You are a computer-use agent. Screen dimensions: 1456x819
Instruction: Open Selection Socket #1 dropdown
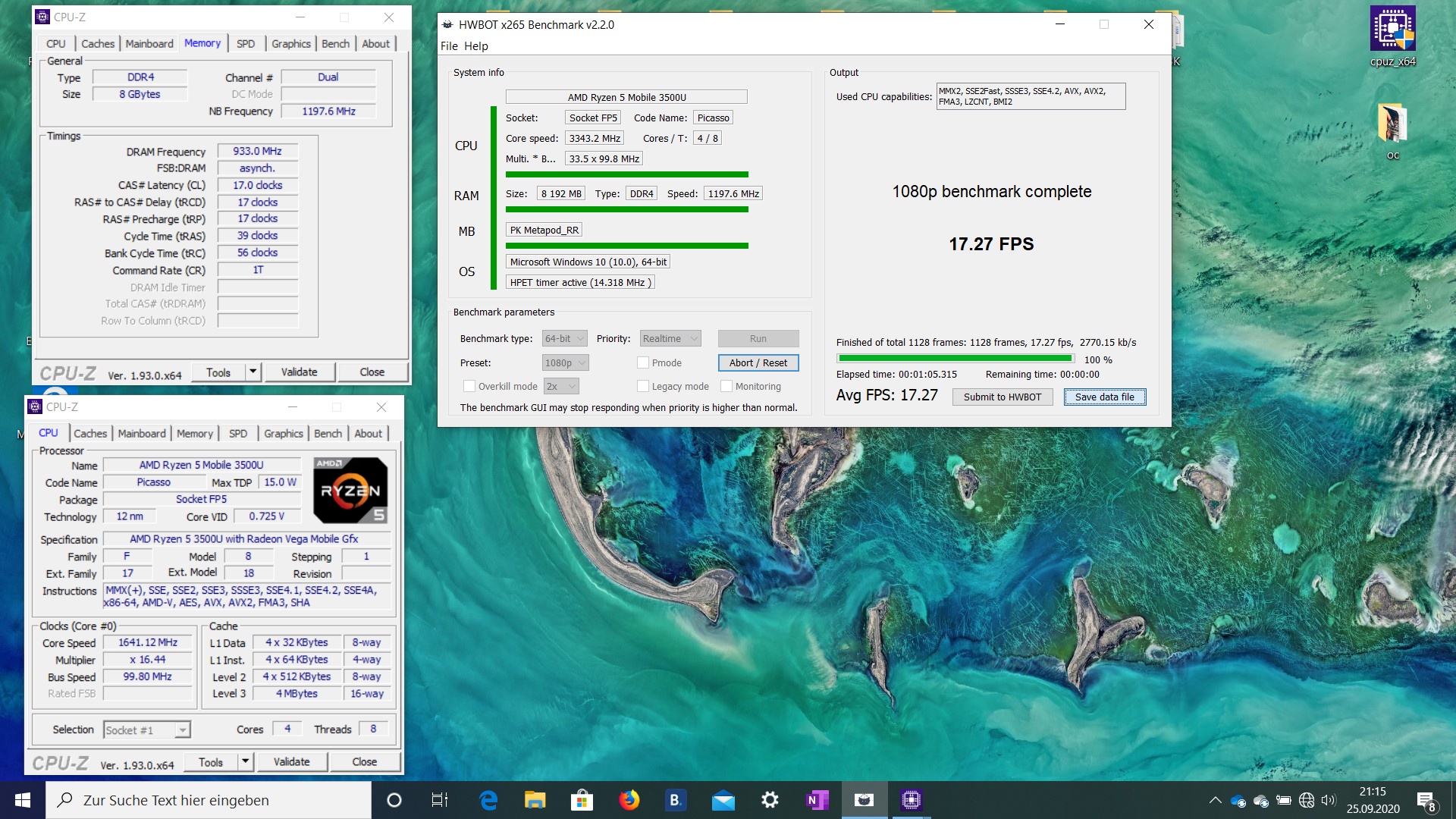click(x=146, y=730)
